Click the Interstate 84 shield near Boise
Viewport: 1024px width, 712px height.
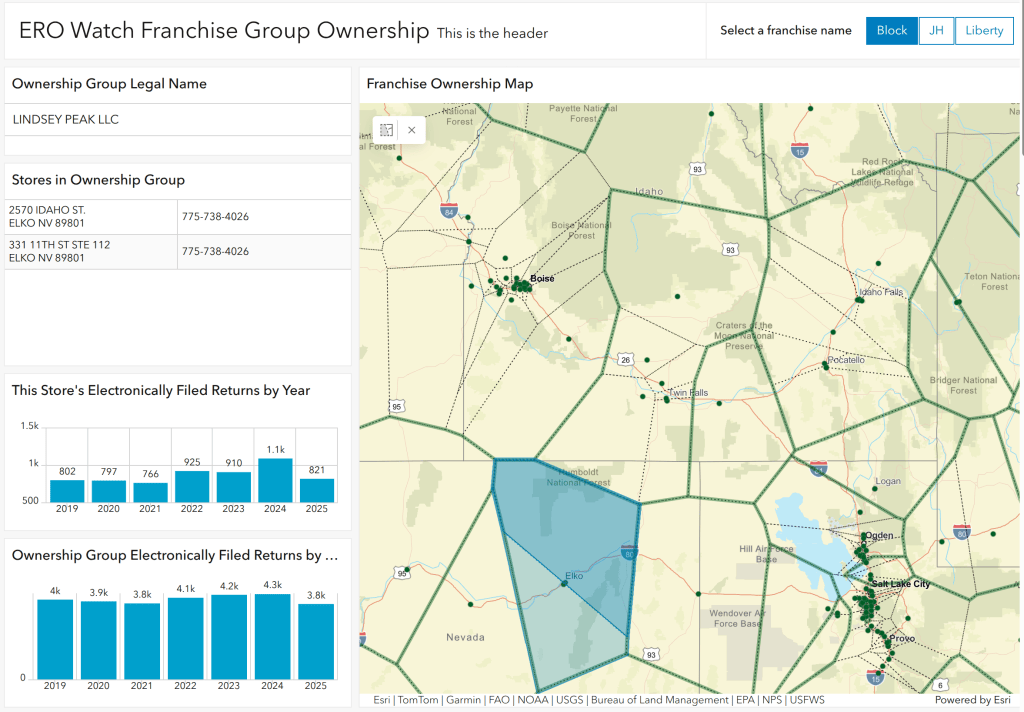[x=449, y=210]
